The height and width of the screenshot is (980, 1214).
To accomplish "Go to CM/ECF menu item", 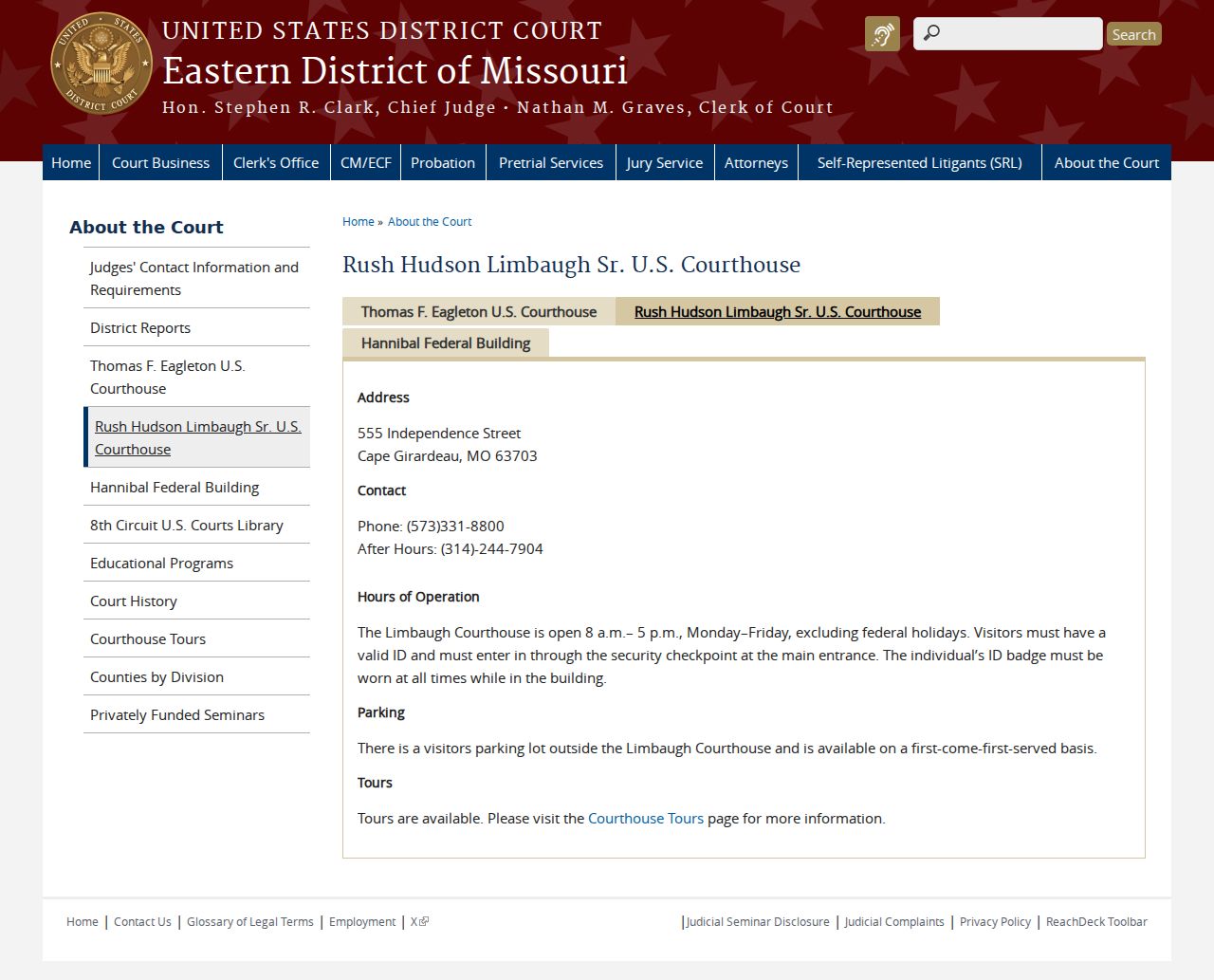I will [366, 162].
